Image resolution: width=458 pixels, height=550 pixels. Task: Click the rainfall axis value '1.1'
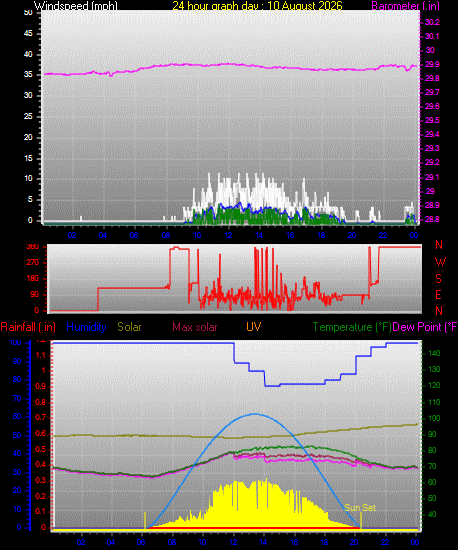pos(41,355)
